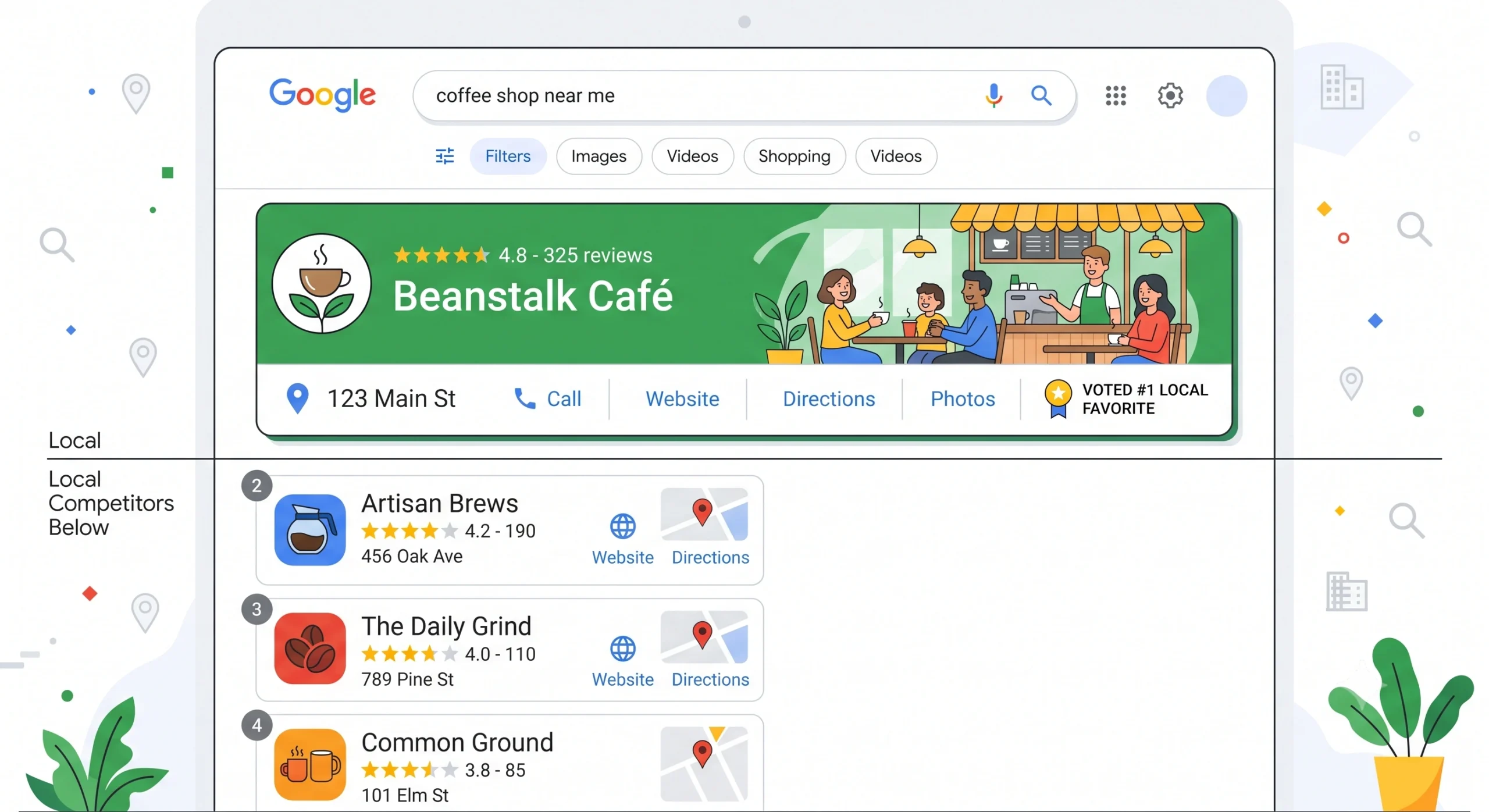1489x812 pixels.
Task: Click The Daily Grind star rating
Action: [x=409, y=654]
